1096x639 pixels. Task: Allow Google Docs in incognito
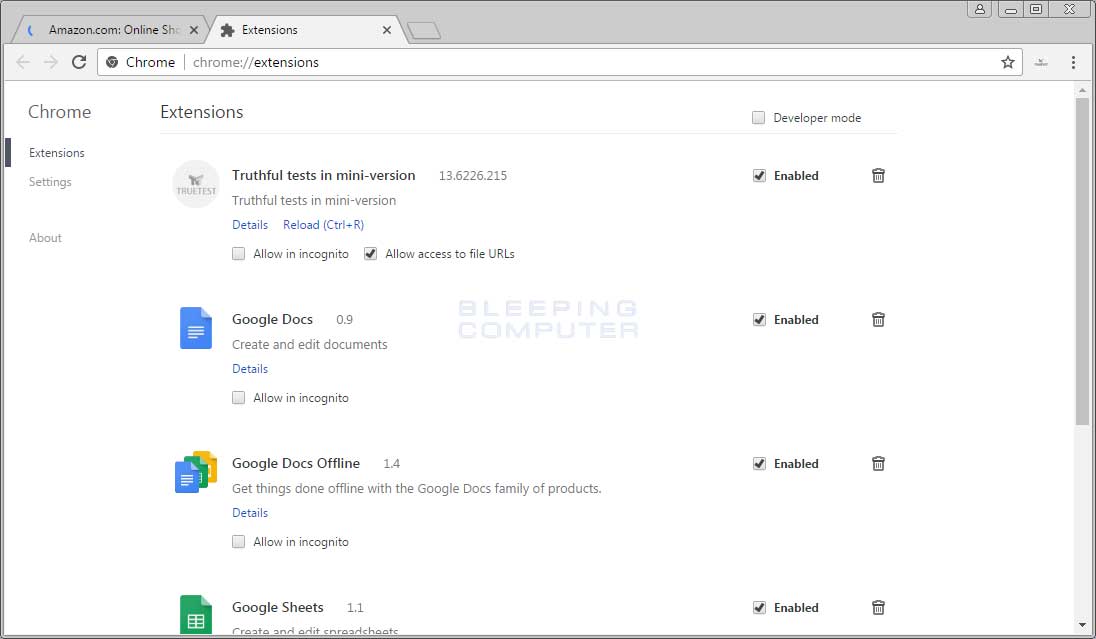point(238,398)
